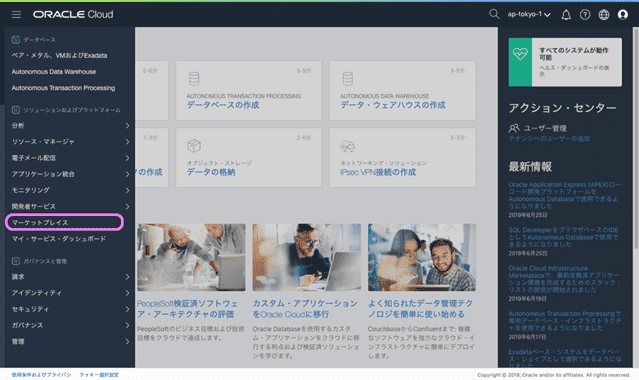This screenshot has width=639, height=380.
Task: Click PeopleSoft検証済ソフトウェア・アーキテクチャの評価 title
Action: click(x=187, y=309)
